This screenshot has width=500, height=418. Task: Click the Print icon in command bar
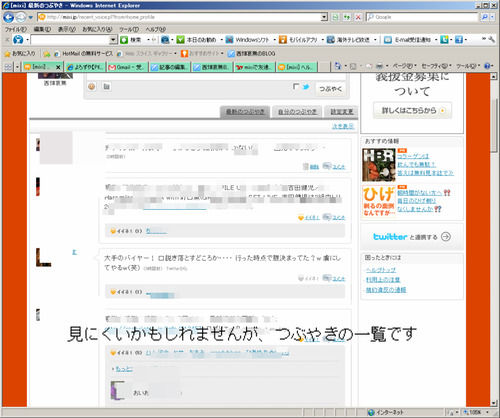click(x=379, y=66)
